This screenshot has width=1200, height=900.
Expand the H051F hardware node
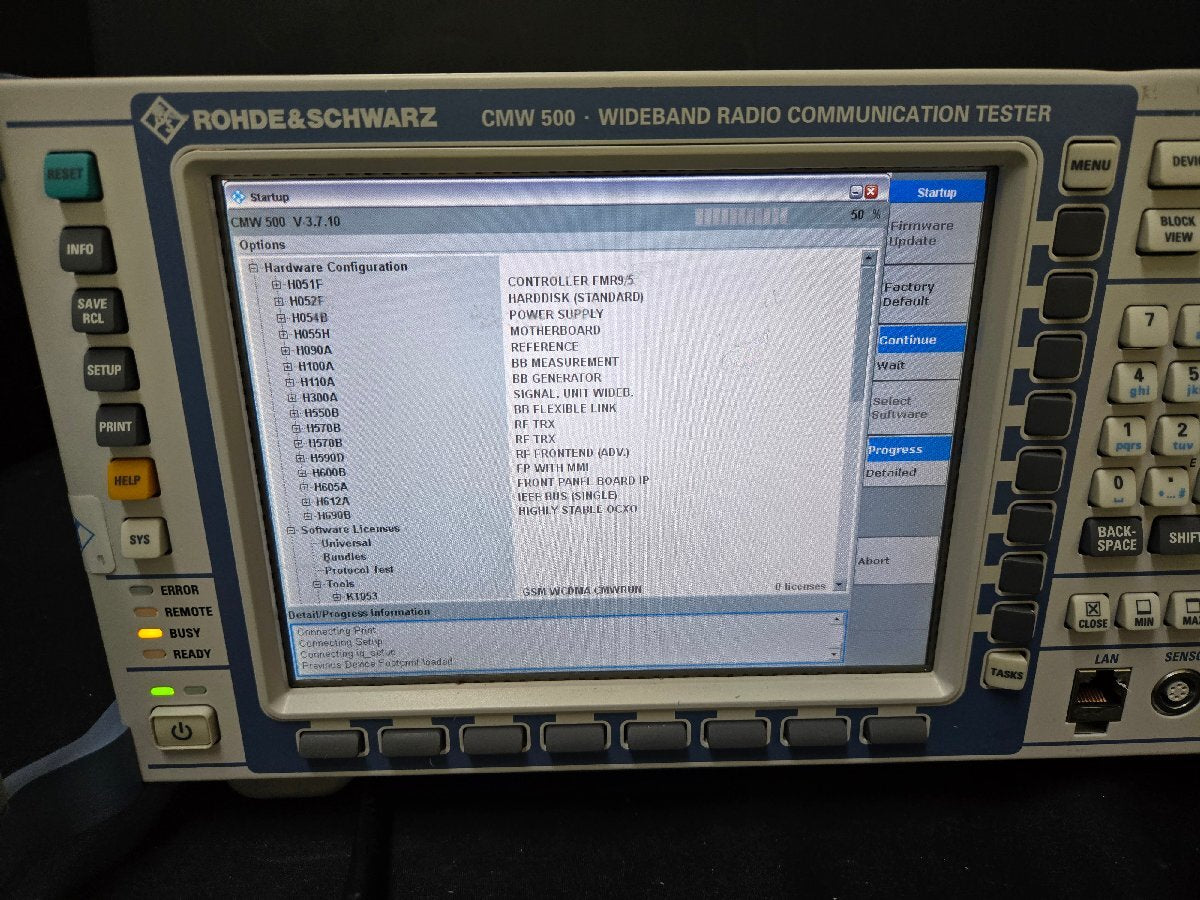pyautogui.click(x=277, y=285)
